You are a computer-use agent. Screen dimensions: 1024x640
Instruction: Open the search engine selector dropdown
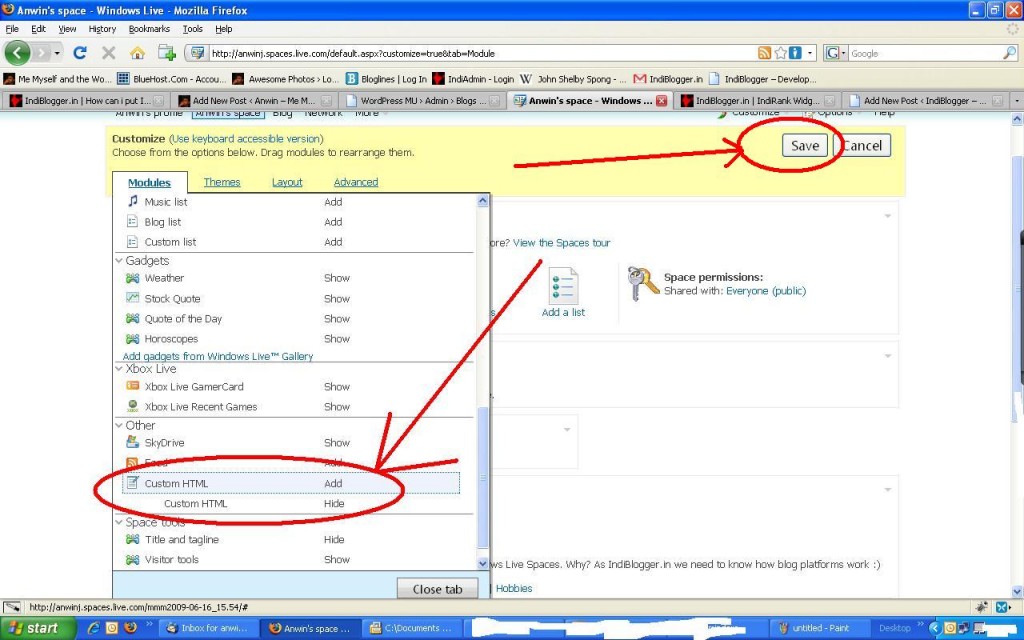(x=843, y=53)
